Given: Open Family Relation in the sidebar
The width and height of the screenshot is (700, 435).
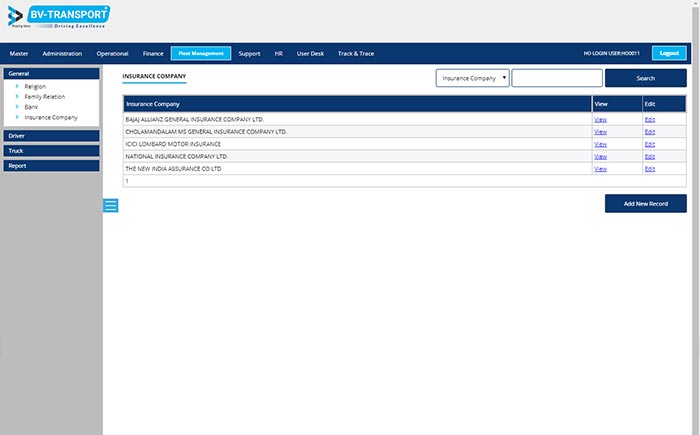Looking at the screenshot, I should point(45,96).
